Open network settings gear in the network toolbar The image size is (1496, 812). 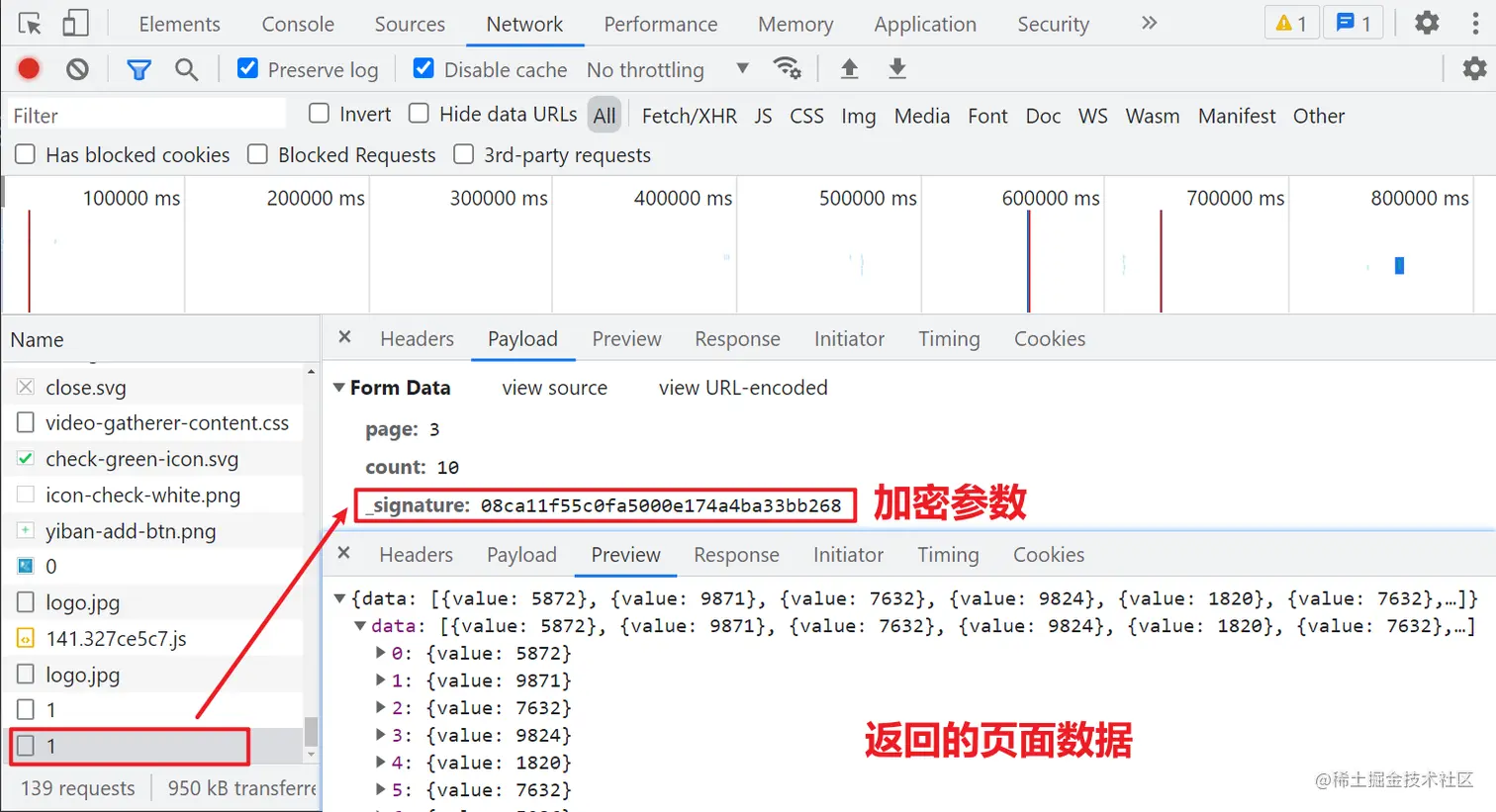pyautogui.click(x=1474, y=68)
